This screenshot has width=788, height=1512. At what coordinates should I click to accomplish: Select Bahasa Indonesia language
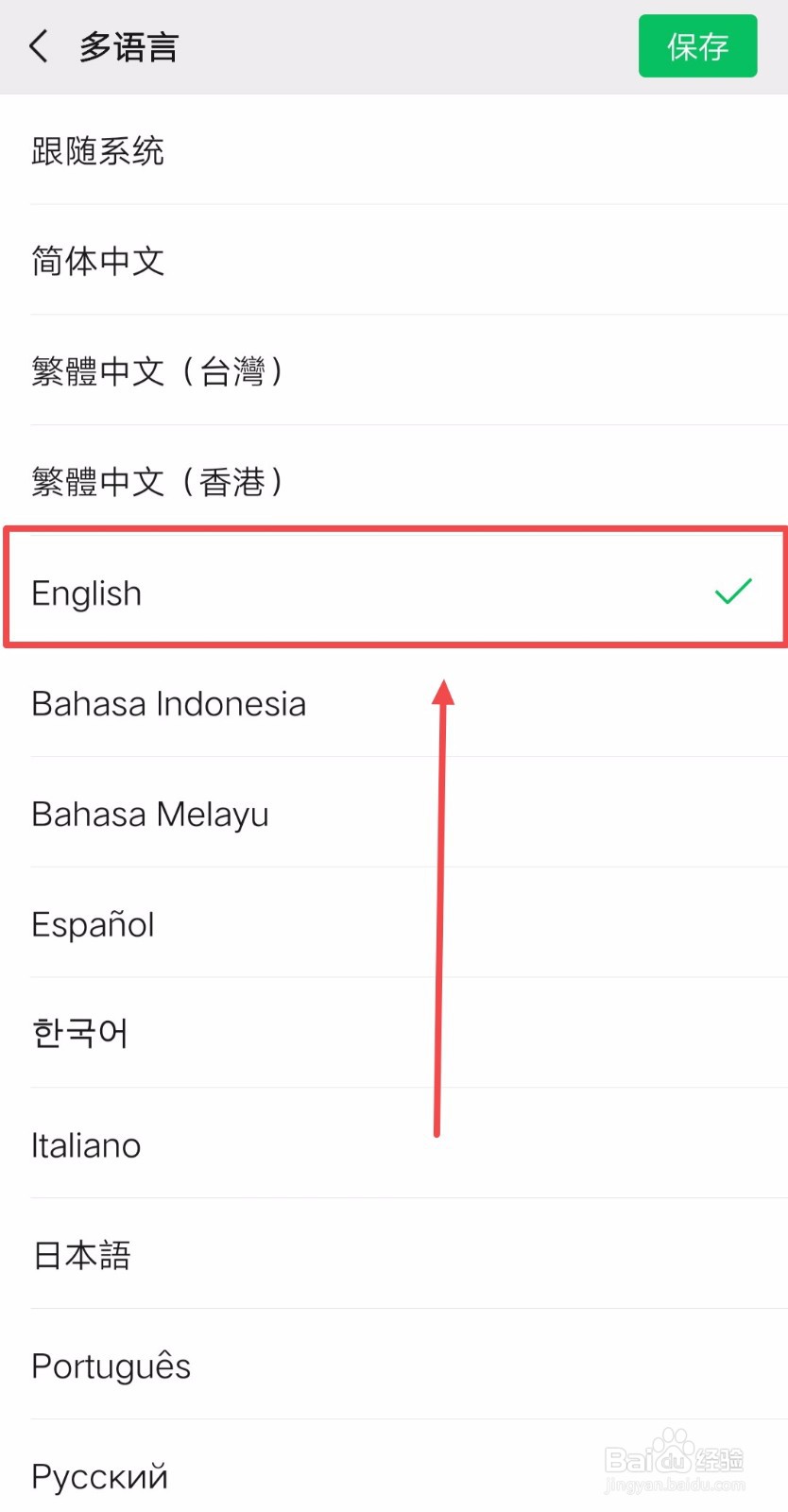[x=169, y=704]
